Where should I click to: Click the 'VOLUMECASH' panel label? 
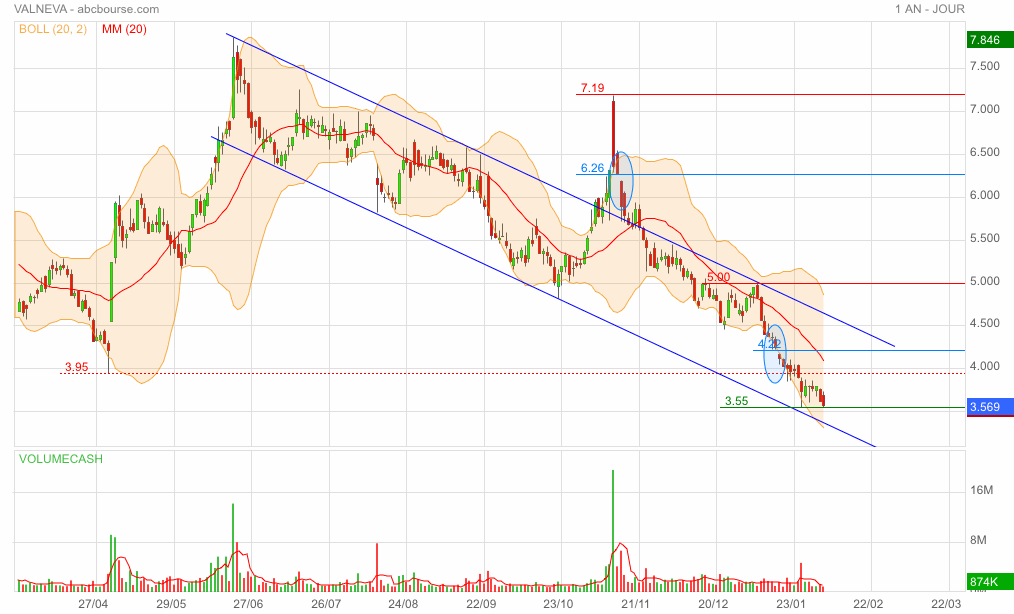(x=61, y=459)
